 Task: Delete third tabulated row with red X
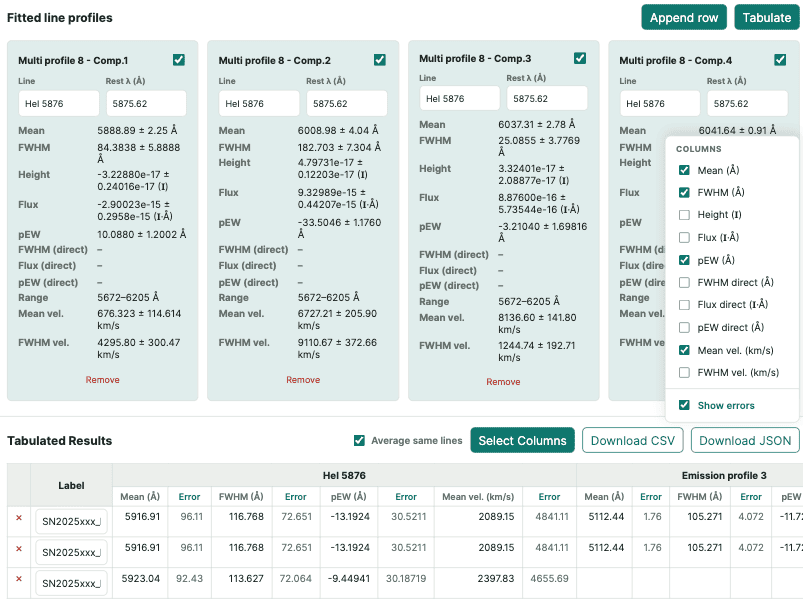click(19, 579)
